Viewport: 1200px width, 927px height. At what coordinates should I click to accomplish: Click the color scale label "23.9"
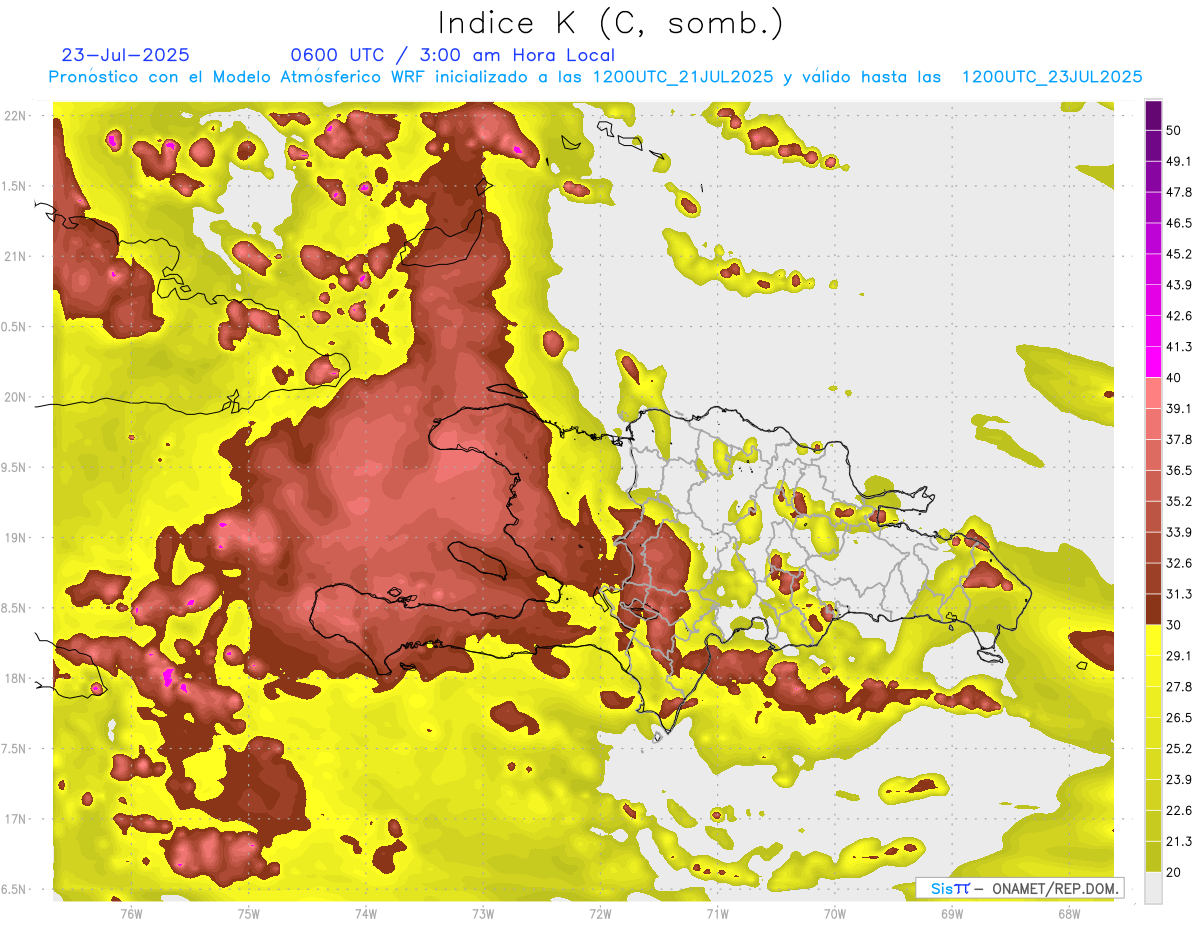pos(1179,780)
